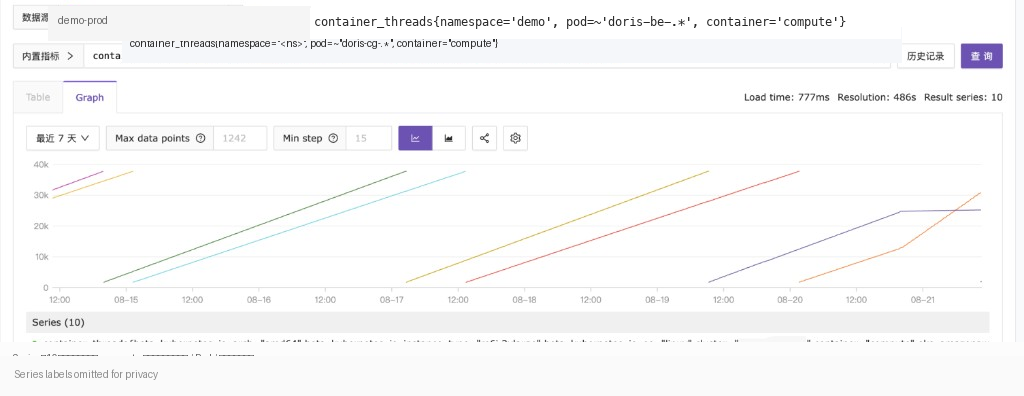1024x396 pixels.
Task: Click the share graph icon
Action: point(484,138)
